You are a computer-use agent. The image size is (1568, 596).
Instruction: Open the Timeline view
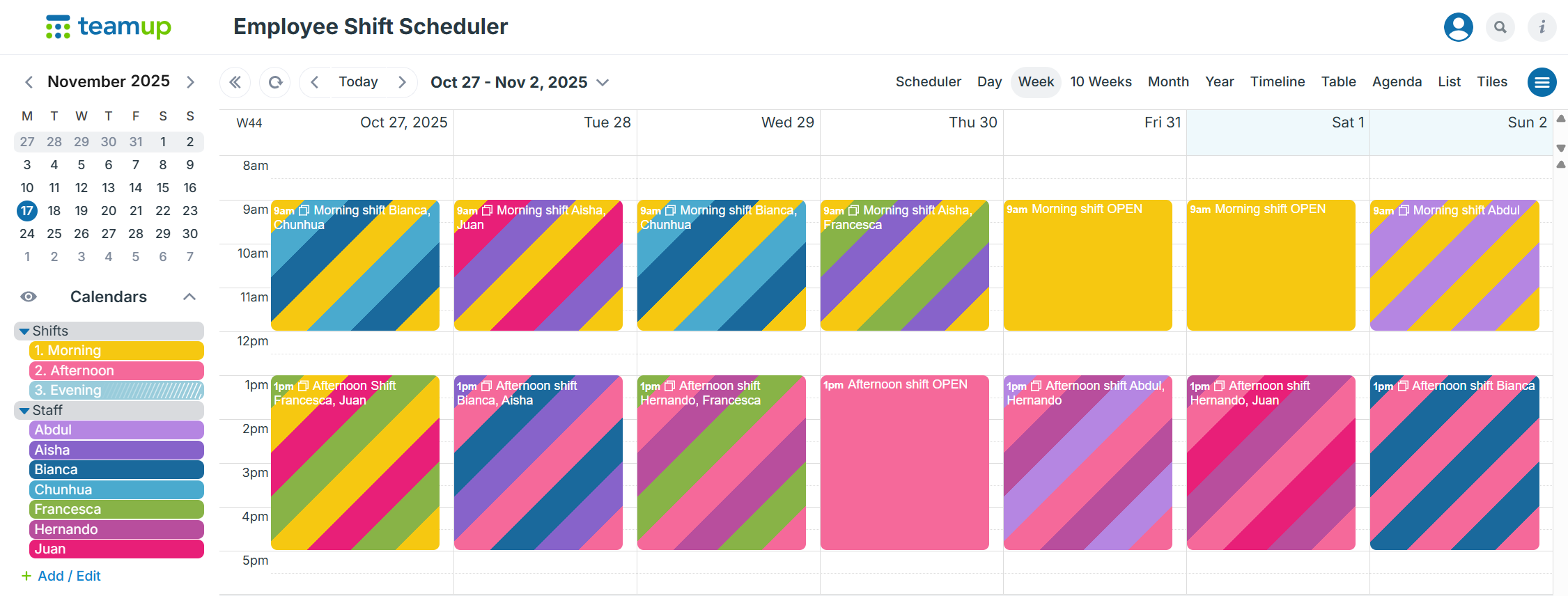(1278, 81)
